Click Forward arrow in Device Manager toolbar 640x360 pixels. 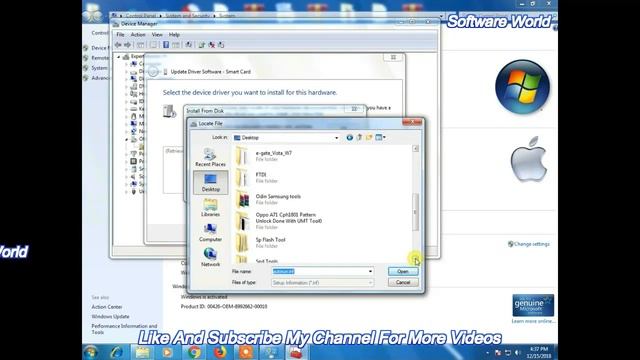(127, 45)
